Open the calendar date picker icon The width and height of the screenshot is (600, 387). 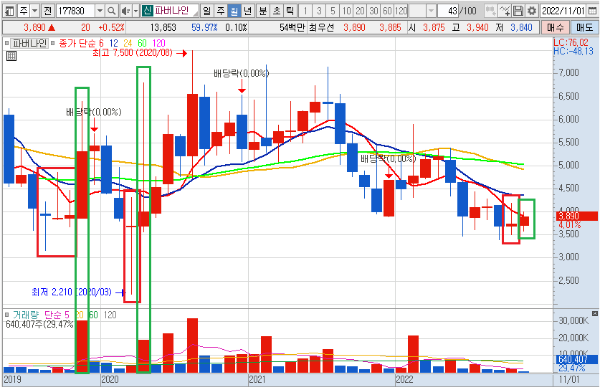(591, 11)
